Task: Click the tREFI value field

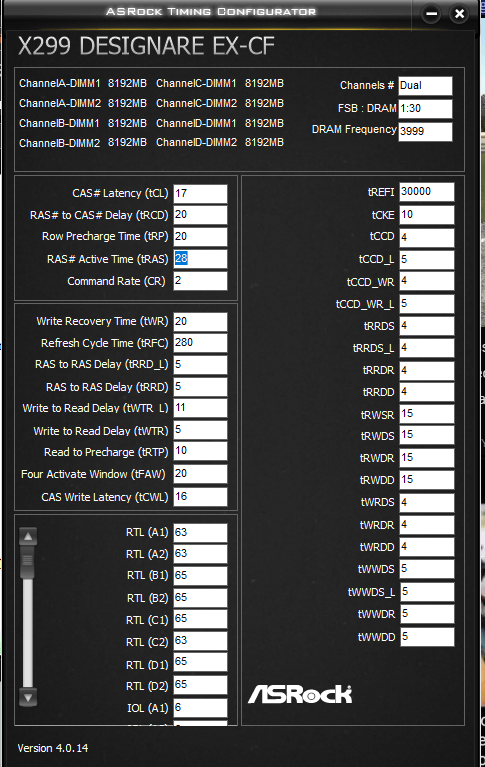Action: (x=427, y=192)
